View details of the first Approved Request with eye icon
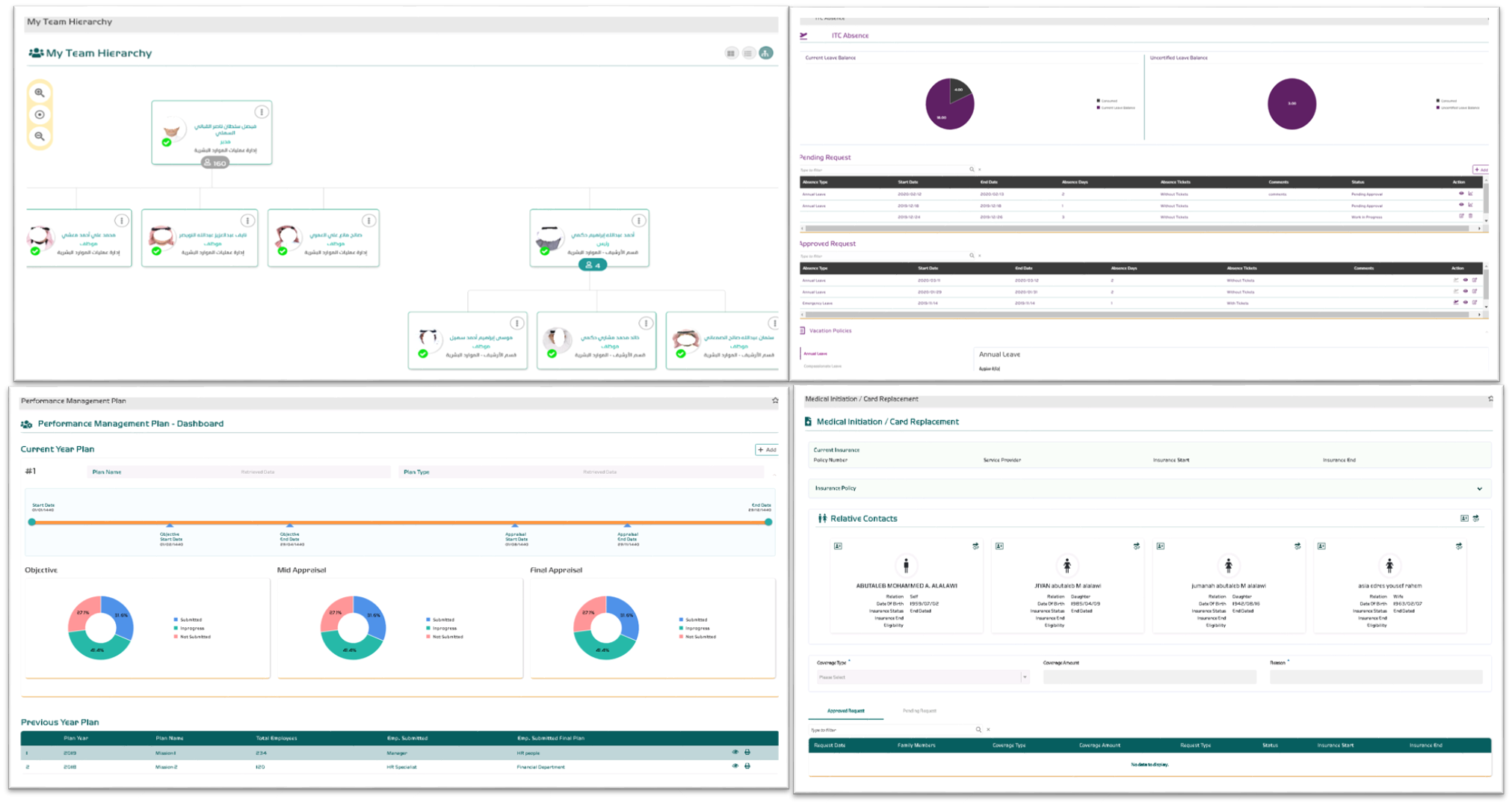The width and height of the screenshot is (1512, 805). pyautogui.click(x=1466, y=280)
